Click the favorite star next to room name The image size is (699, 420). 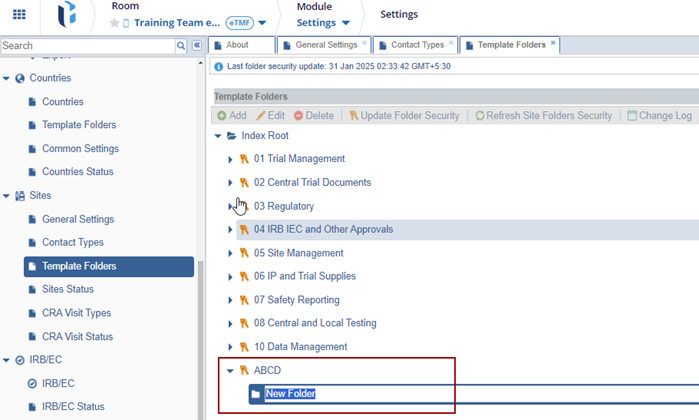114,23
